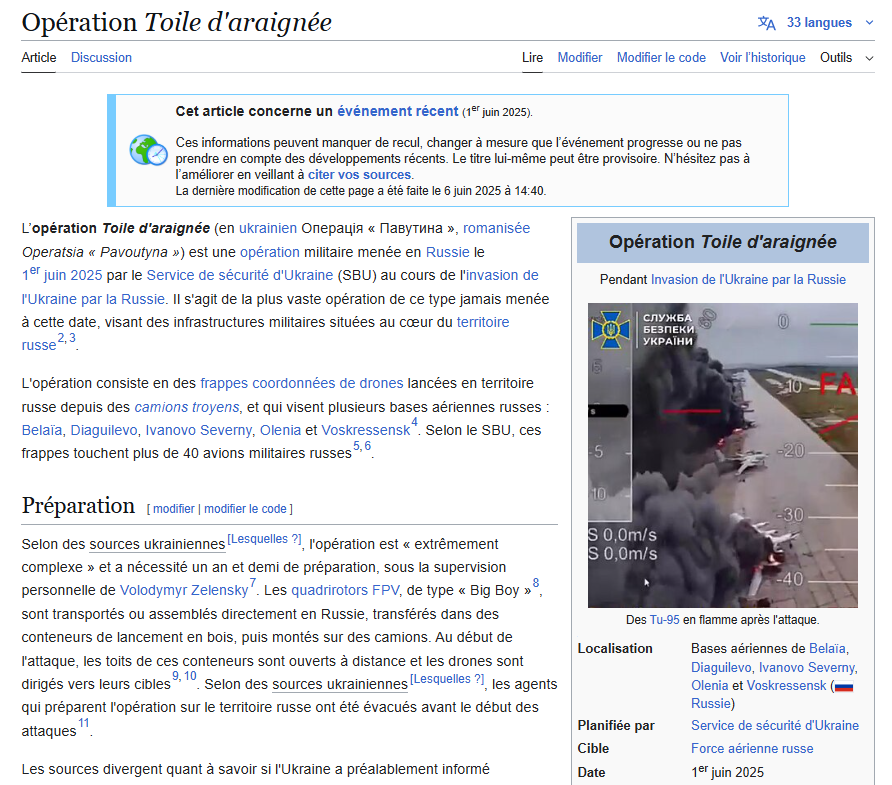Open infobox Invasion de l'Ukraine par la Russie link
This screenshot has width=892, height=785.
coord(748,280)
